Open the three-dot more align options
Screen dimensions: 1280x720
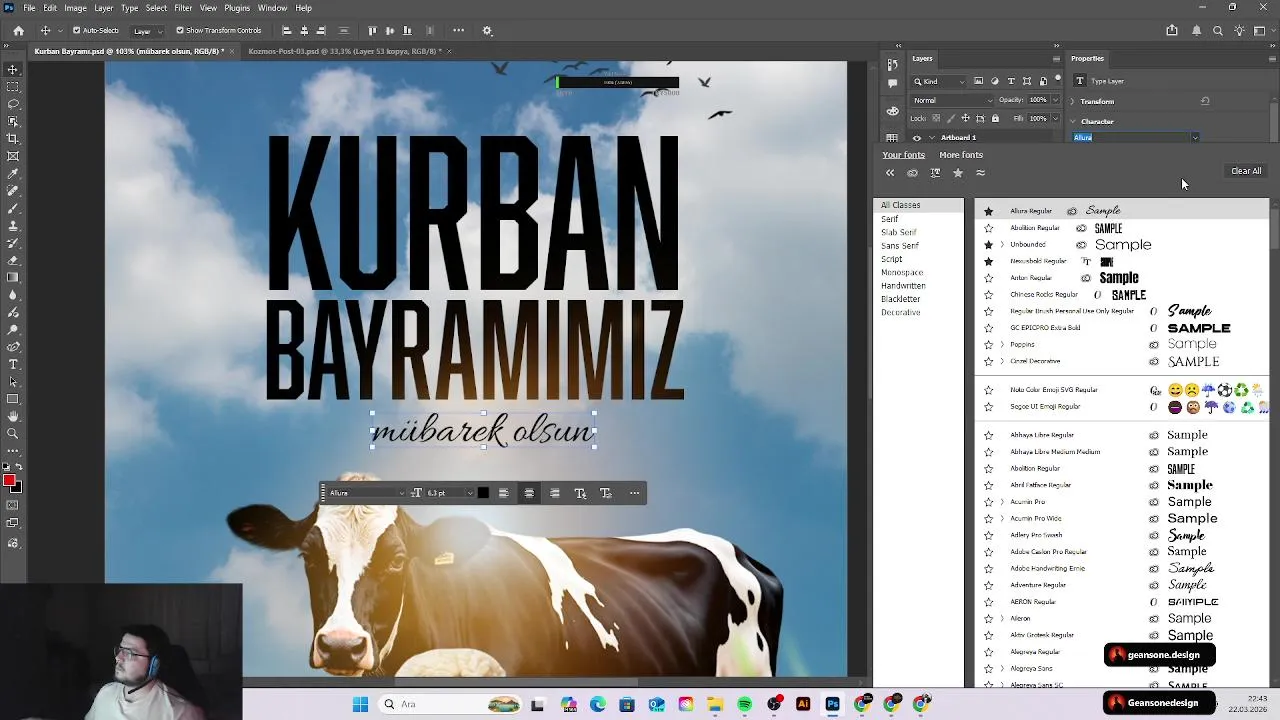coord(458,31)
